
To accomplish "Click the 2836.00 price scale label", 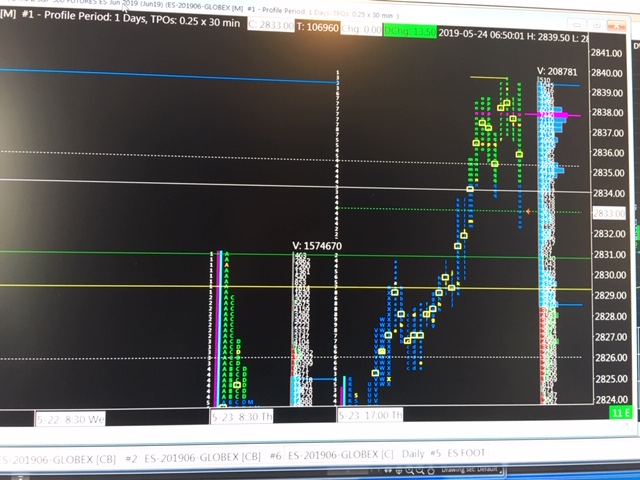I will pos(608,153).
